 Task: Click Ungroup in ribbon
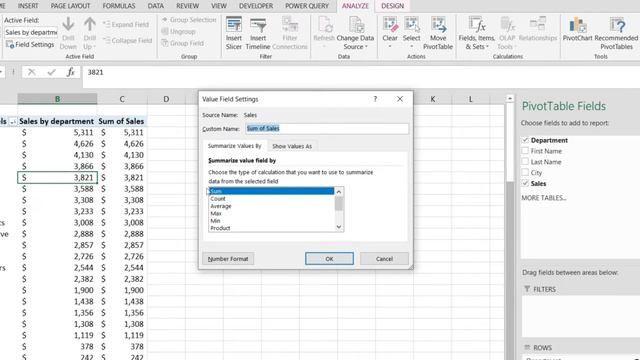pyautogui.click(x=178, y=31)
